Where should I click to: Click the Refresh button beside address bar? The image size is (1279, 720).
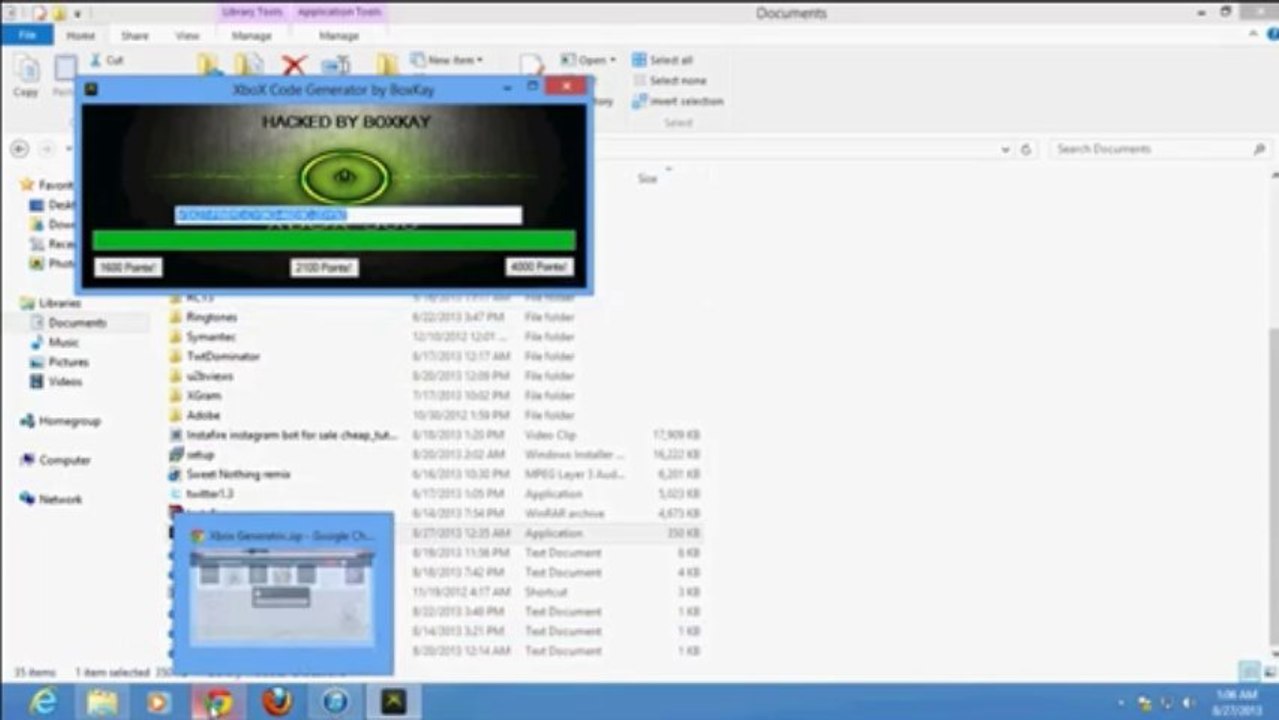pos(1026,149)
